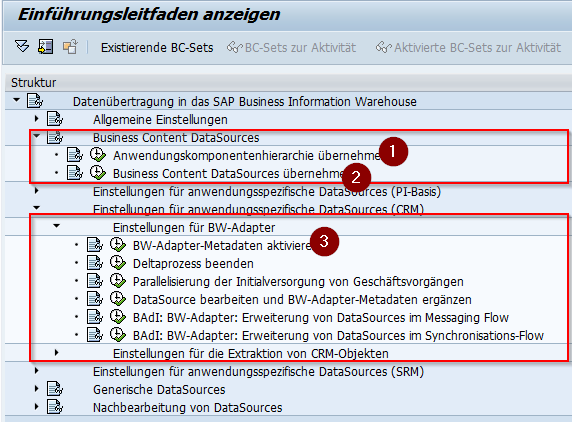Click the change log toolbar icon
572x422 pixels.
click(x=70, y=47)
